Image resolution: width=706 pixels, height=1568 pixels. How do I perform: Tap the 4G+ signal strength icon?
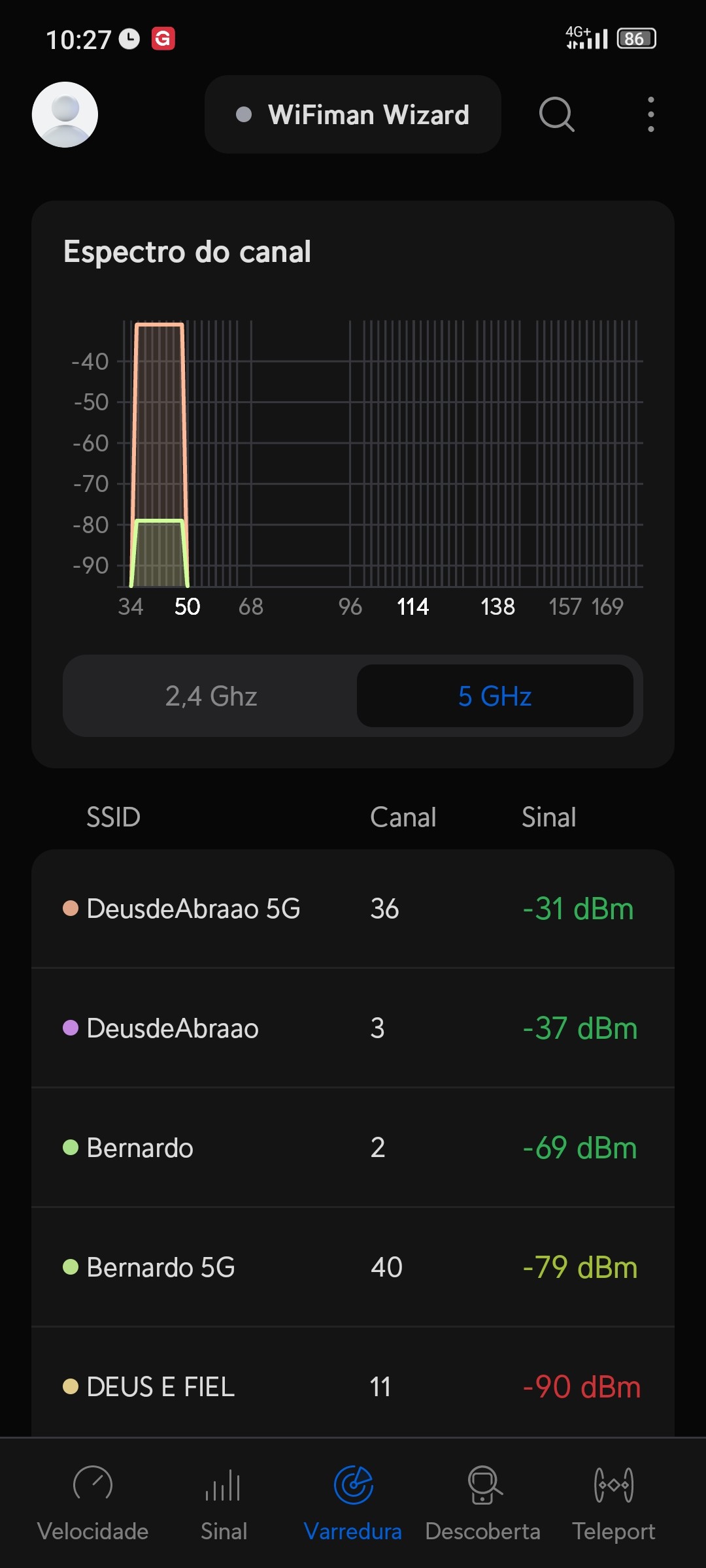(586, 38)
